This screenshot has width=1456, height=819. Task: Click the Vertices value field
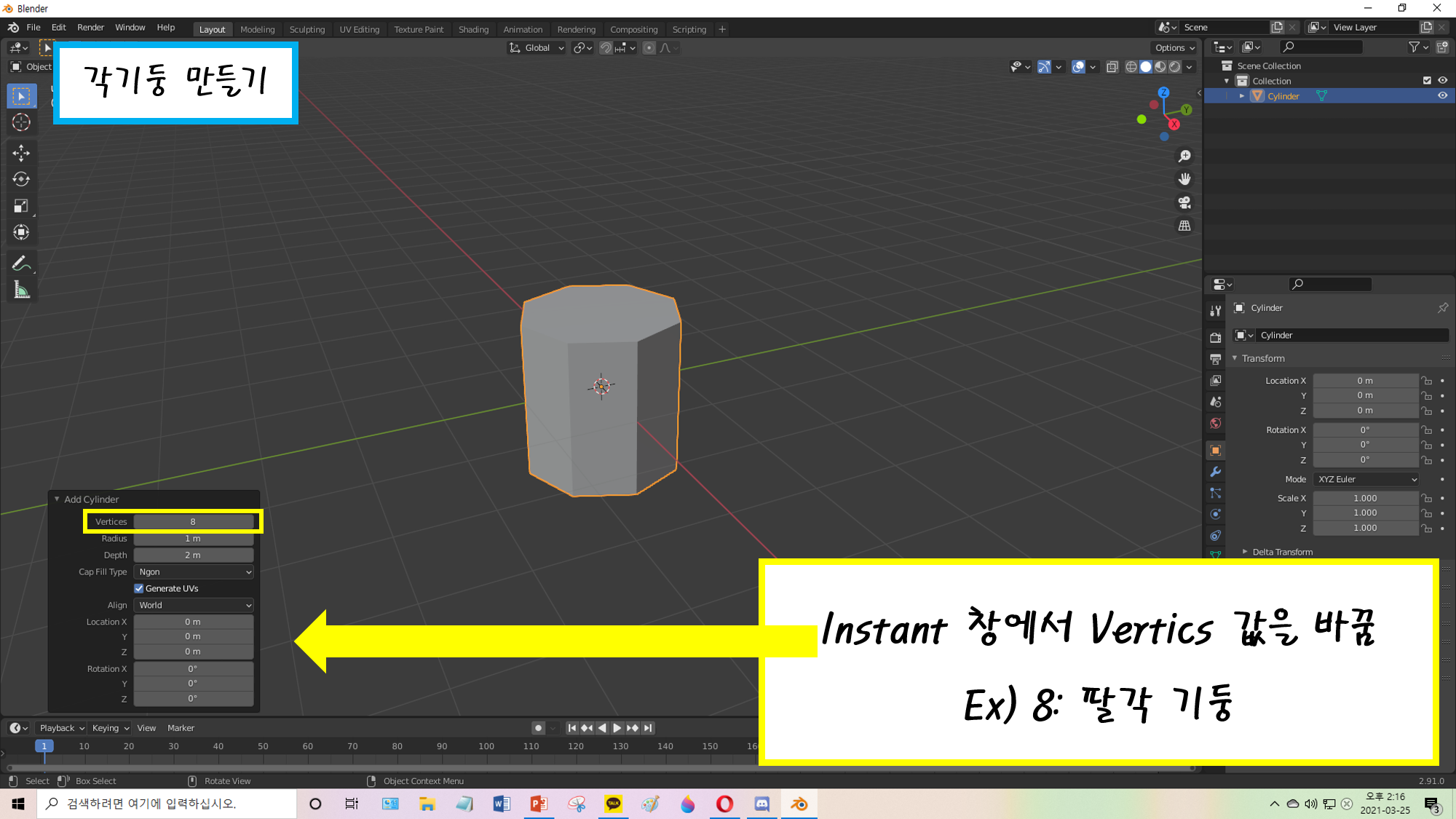[193, 521]
